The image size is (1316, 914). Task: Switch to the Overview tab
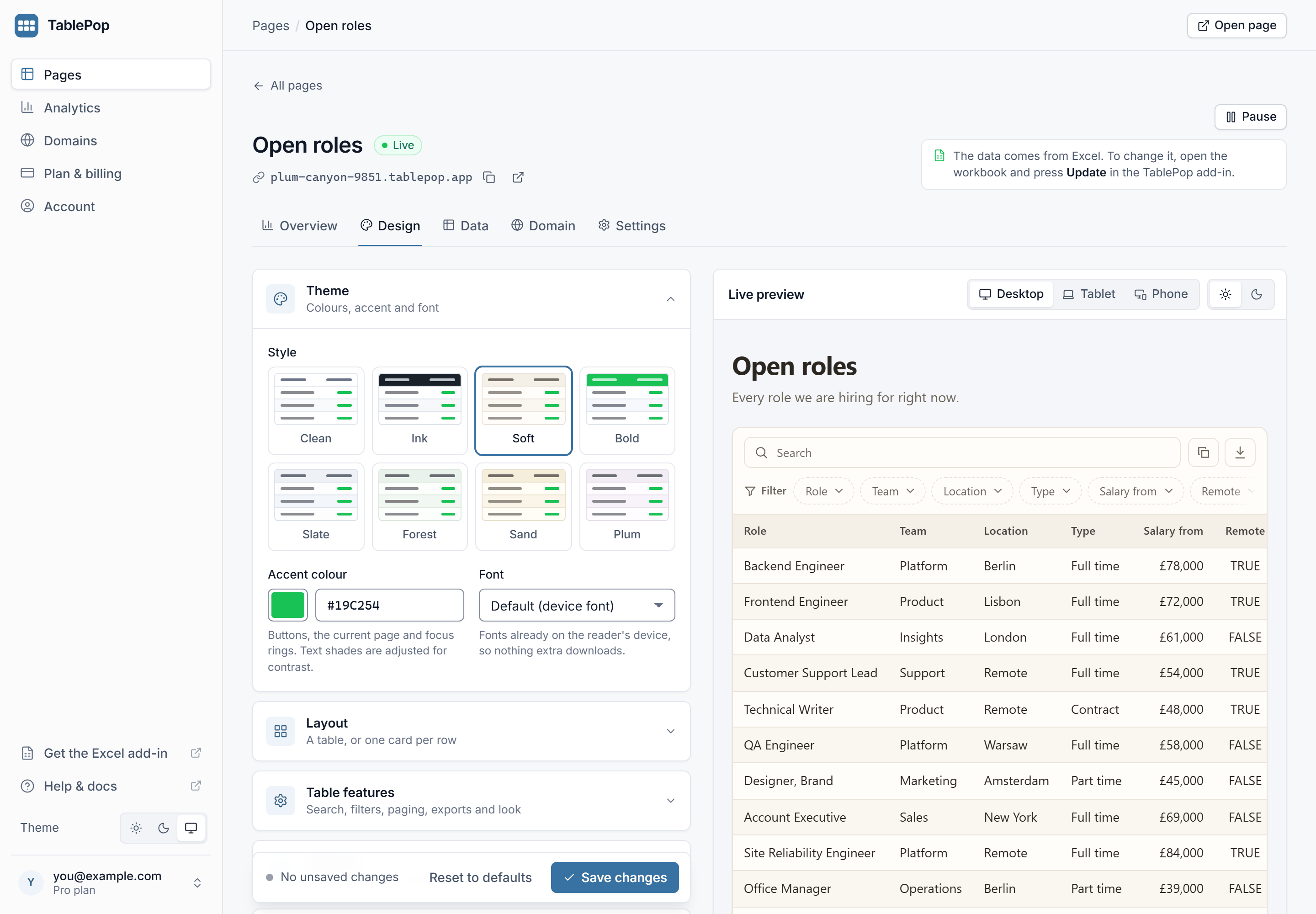tap(300, 226)
